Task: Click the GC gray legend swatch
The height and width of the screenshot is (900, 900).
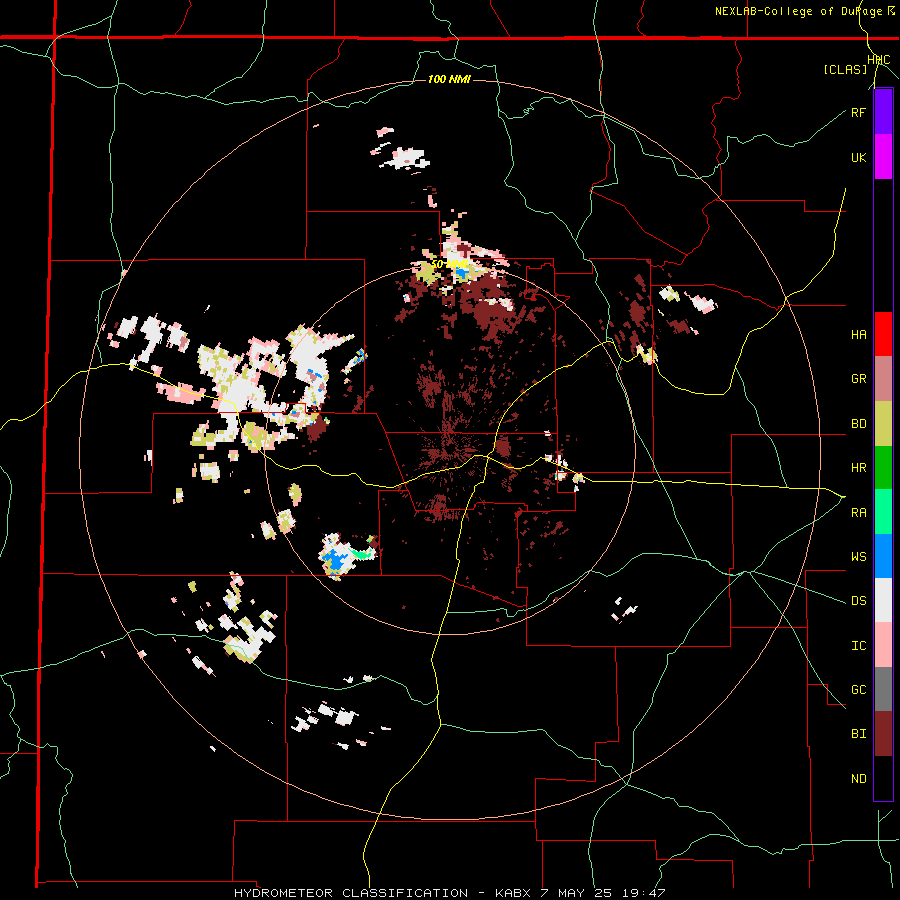Action: pos(883,689)
